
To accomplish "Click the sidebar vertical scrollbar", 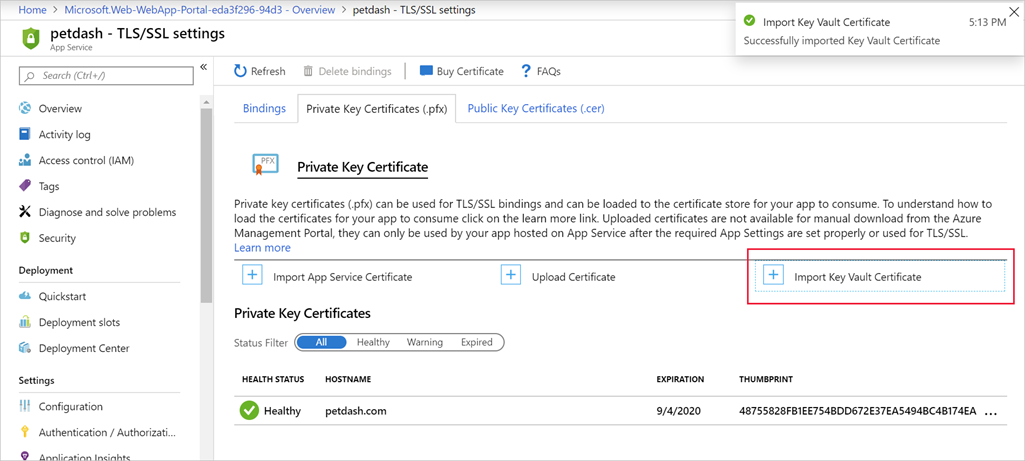I will (206, 203).
